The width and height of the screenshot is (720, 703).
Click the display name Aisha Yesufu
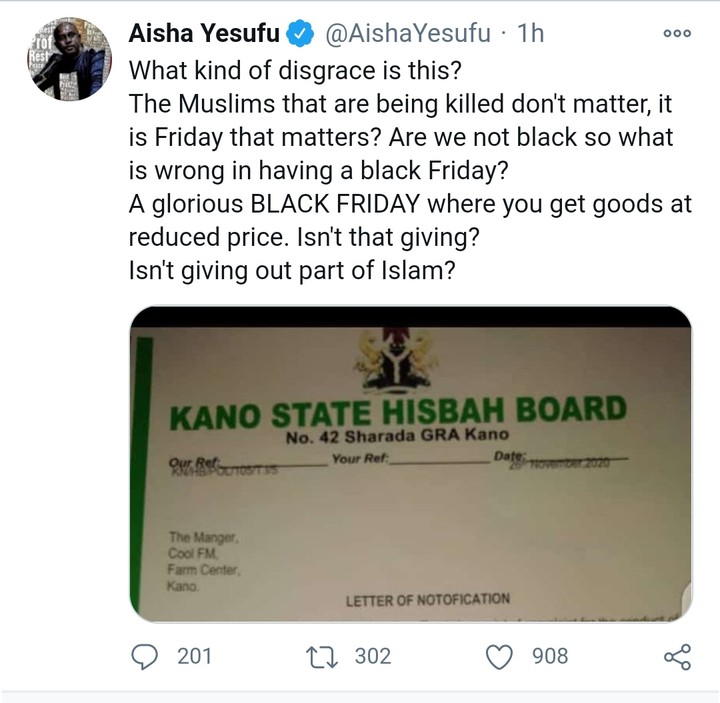tap(205, 34)
